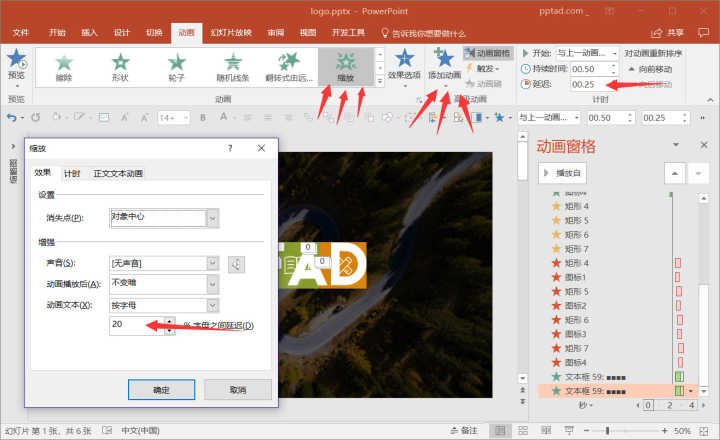Select the 翻转式由远 animation effect
Viewport: 720px width, 440px height.
point(289,67)
